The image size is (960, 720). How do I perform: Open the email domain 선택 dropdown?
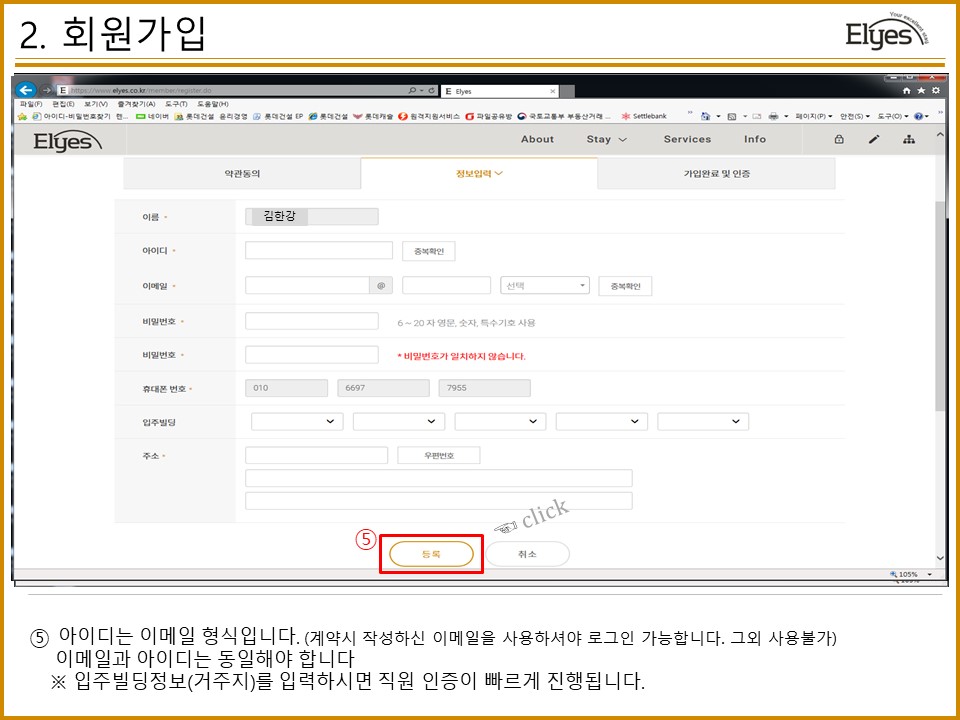545,286
